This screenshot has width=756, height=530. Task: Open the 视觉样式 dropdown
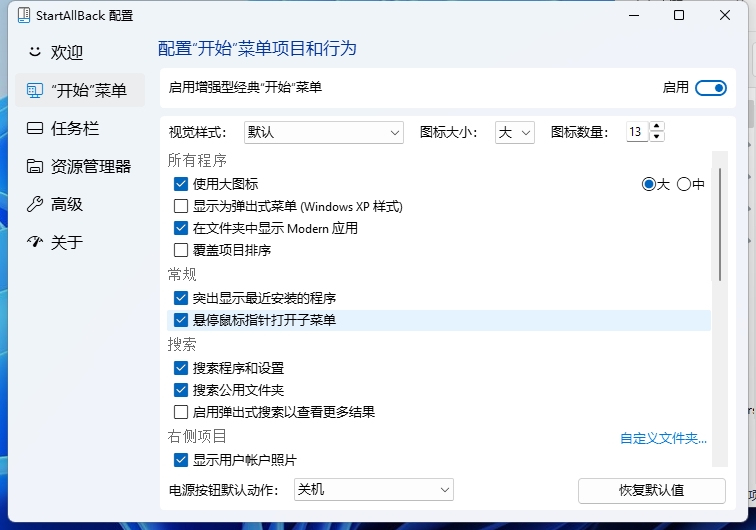tap(324, 132)
